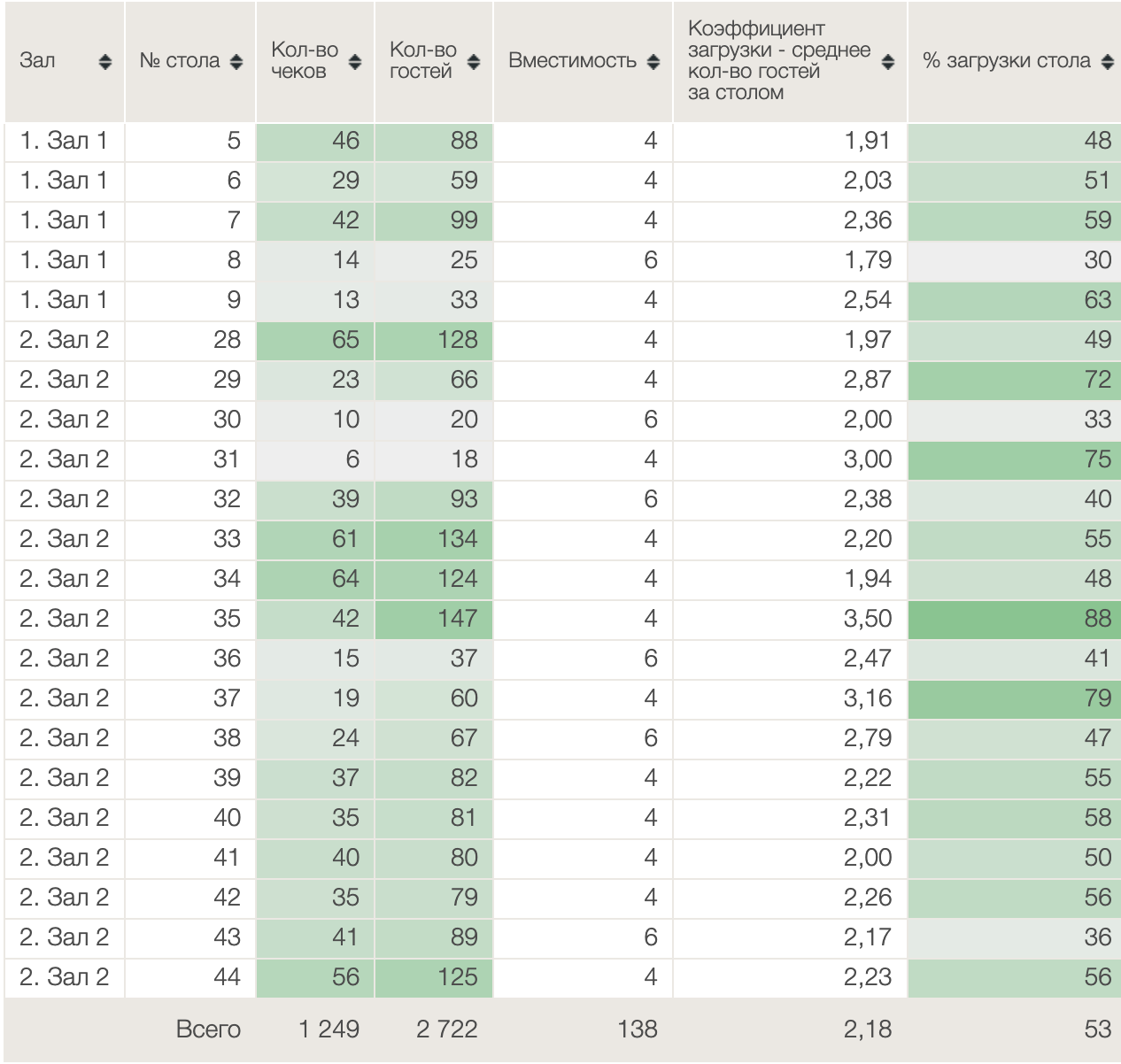The width and height of the screenshot is (1121, 1064).
Task: Click the sort icon for % загрузки стола
Action: 1107,61
